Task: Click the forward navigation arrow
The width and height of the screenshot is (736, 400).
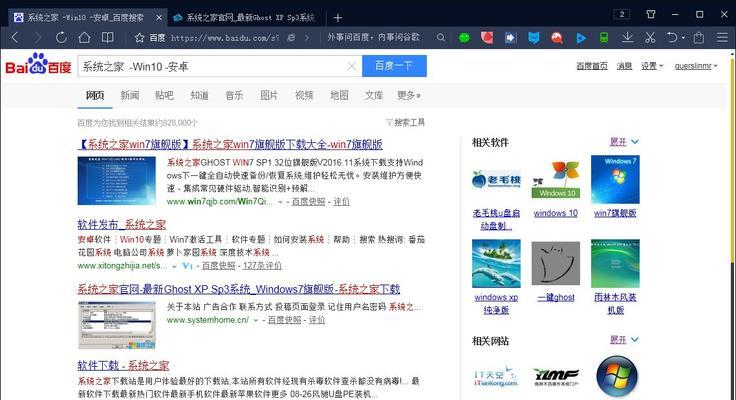Action: [38, 38]
